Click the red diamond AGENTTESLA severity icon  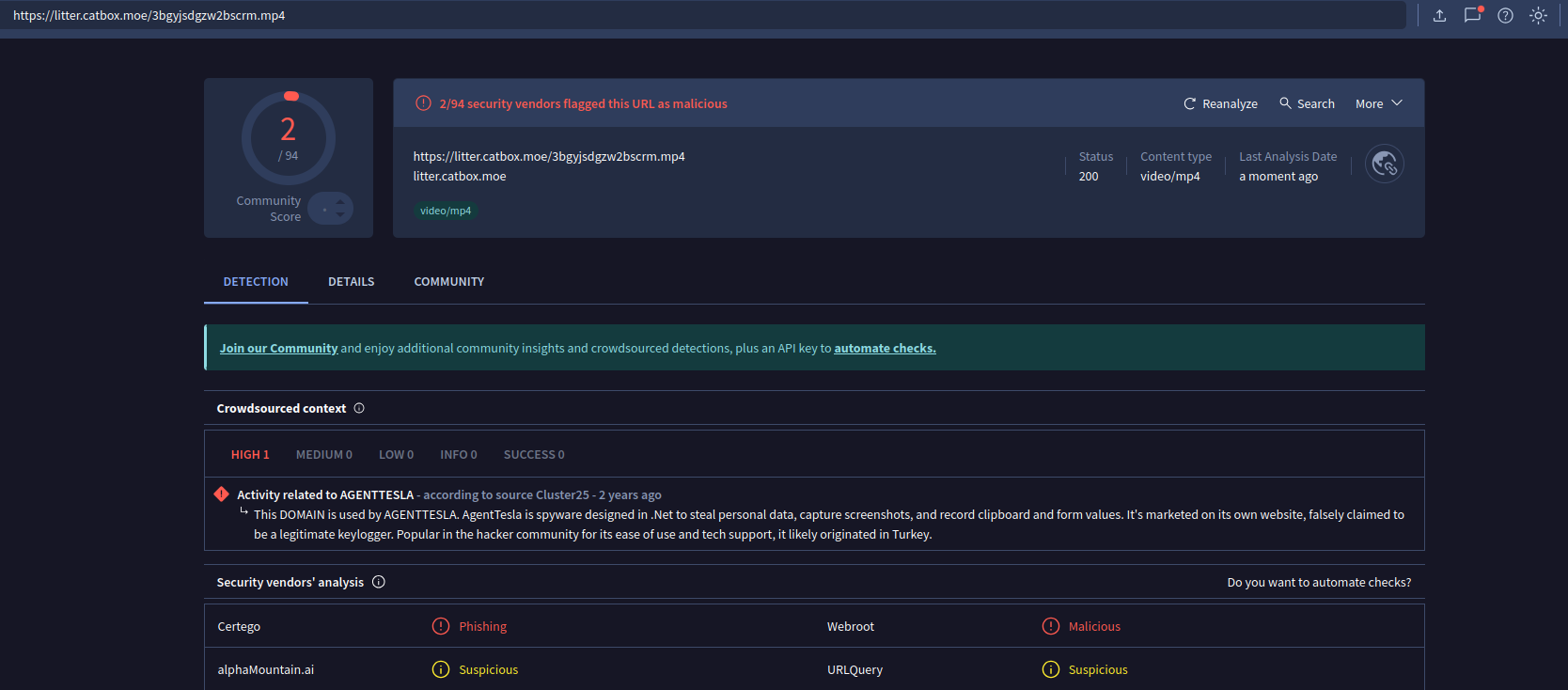coord(221,494)
